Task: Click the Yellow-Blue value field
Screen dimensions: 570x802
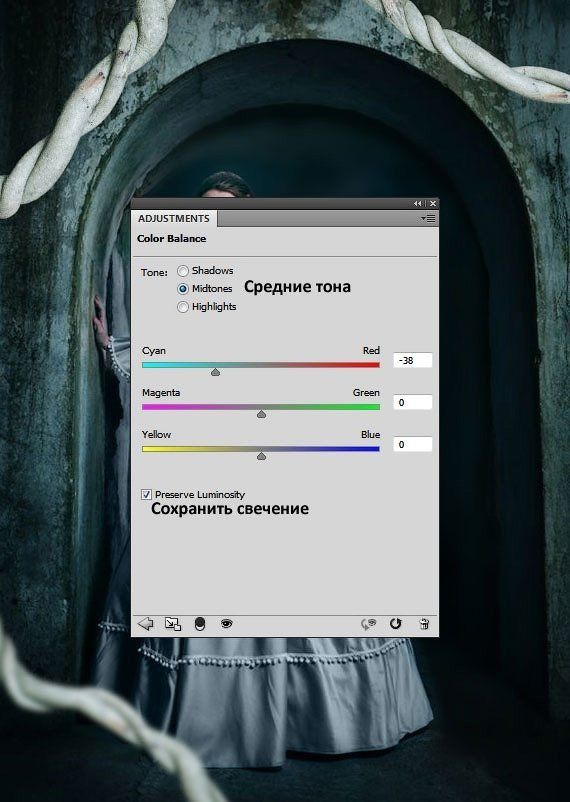Action: point(412,444)
